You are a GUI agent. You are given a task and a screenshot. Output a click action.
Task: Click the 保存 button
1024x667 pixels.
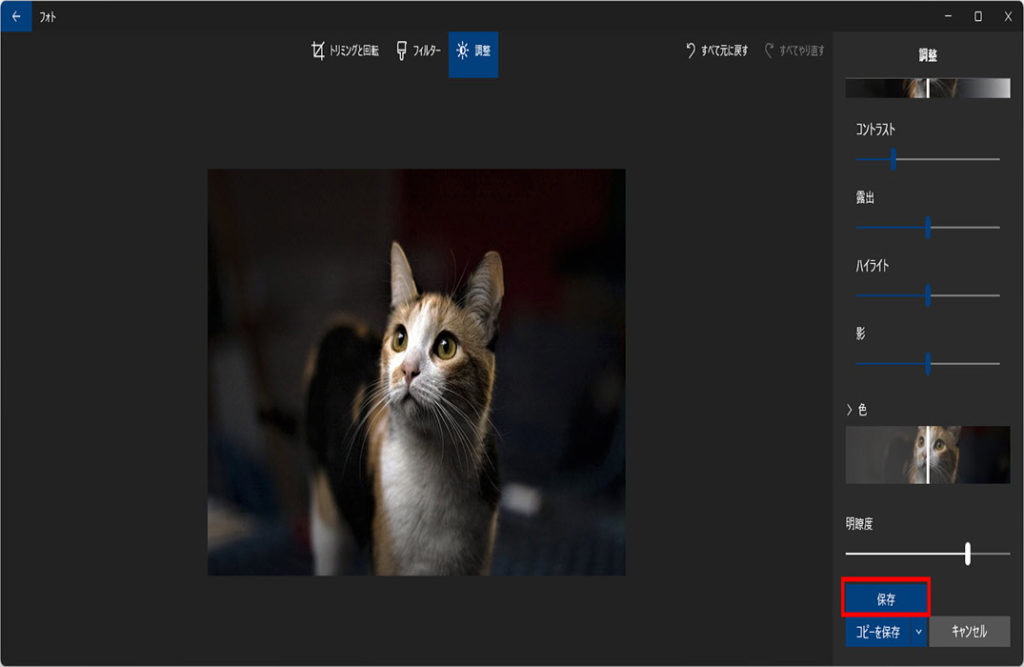(x=886, y=599)
